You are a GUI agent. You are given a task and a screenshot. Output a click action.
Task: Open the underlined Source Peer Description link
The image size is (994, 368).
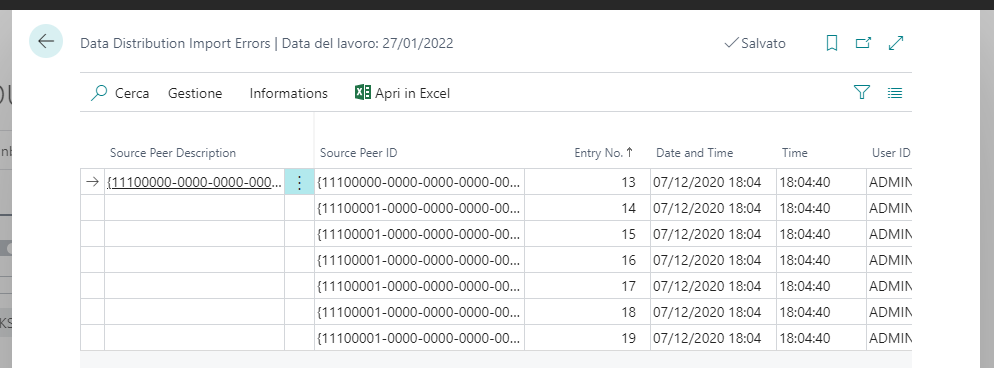pos(195,182)
